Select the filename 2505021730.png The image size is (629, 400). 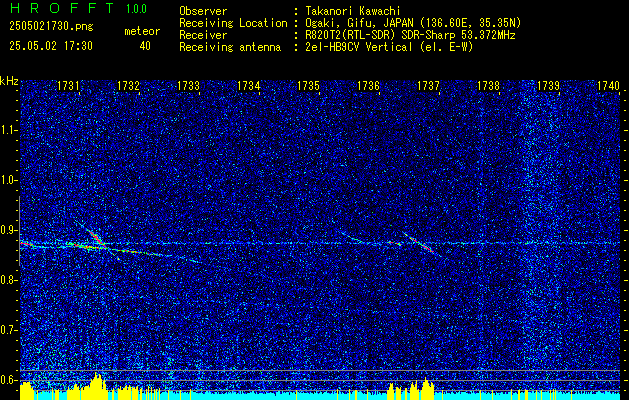pos(51,27)
